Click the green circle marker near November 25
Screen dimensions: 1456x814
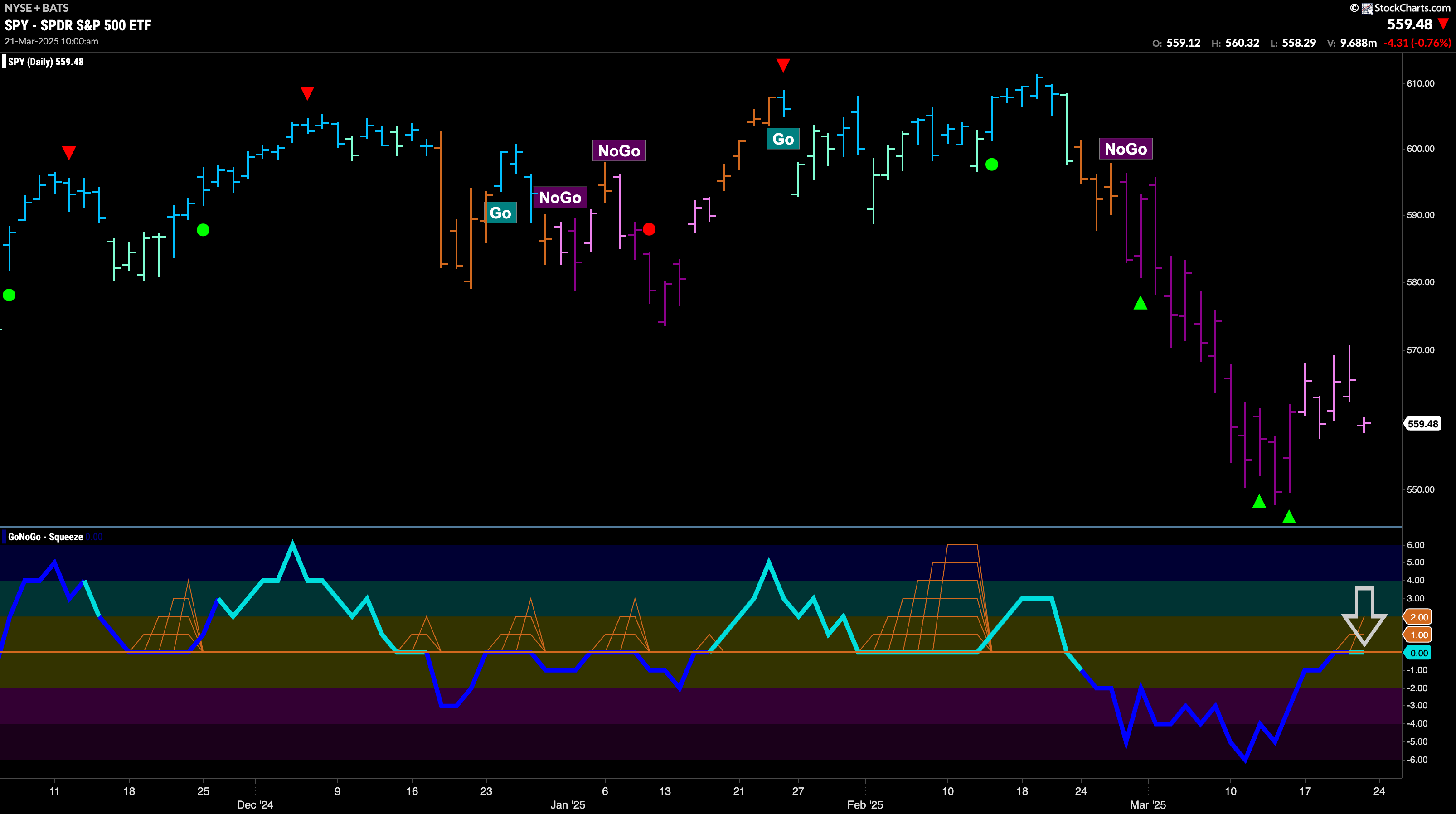pos(203,230)
